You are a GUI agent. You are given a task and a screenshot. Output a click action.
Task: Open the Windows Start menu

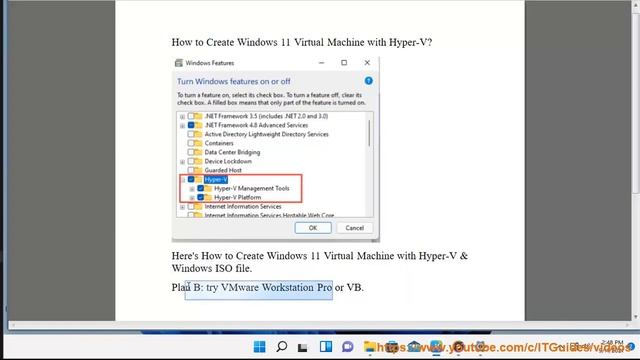point(259,347)
